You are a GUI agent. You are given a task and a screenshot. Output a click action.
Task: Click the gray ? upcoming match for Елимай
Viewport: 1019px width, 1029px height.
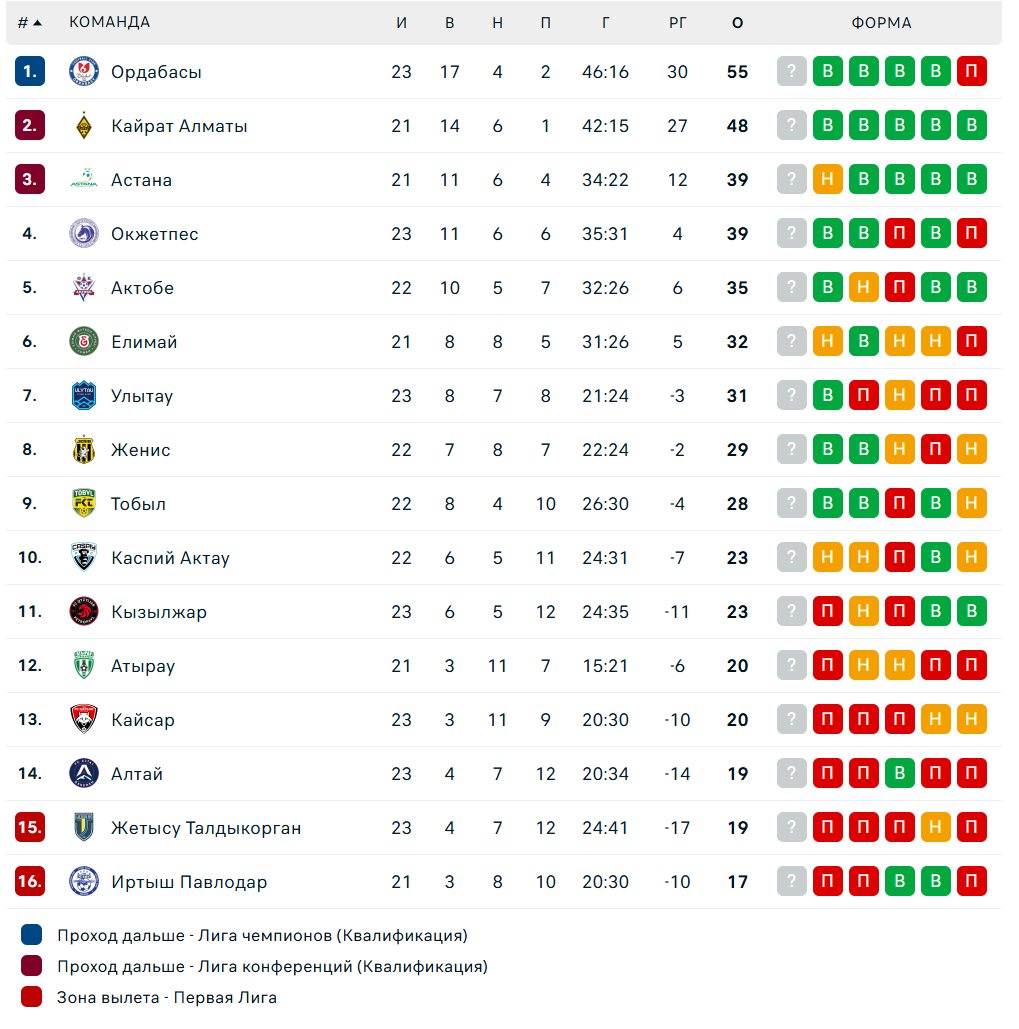click(x=791, y=341)
